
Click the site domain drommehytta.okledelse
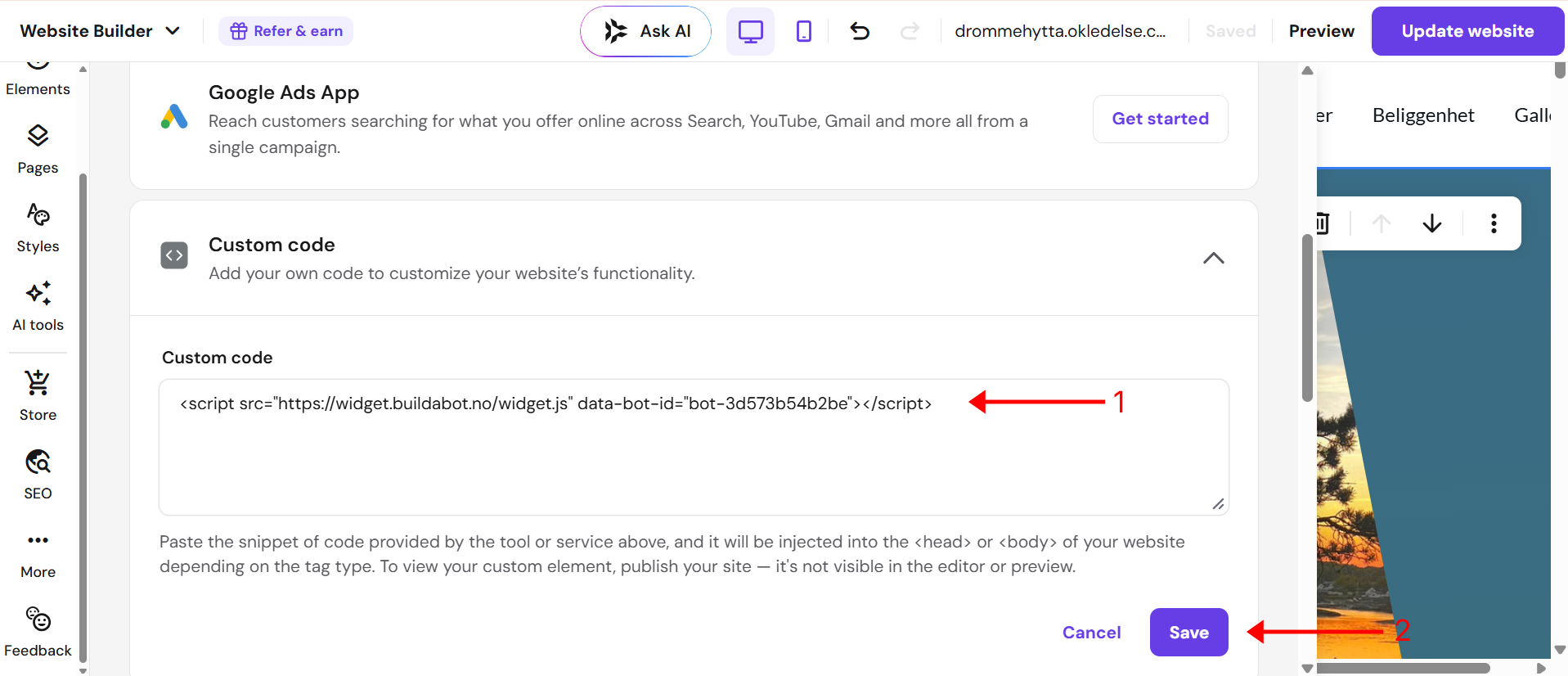click(x=1060, y=31)
